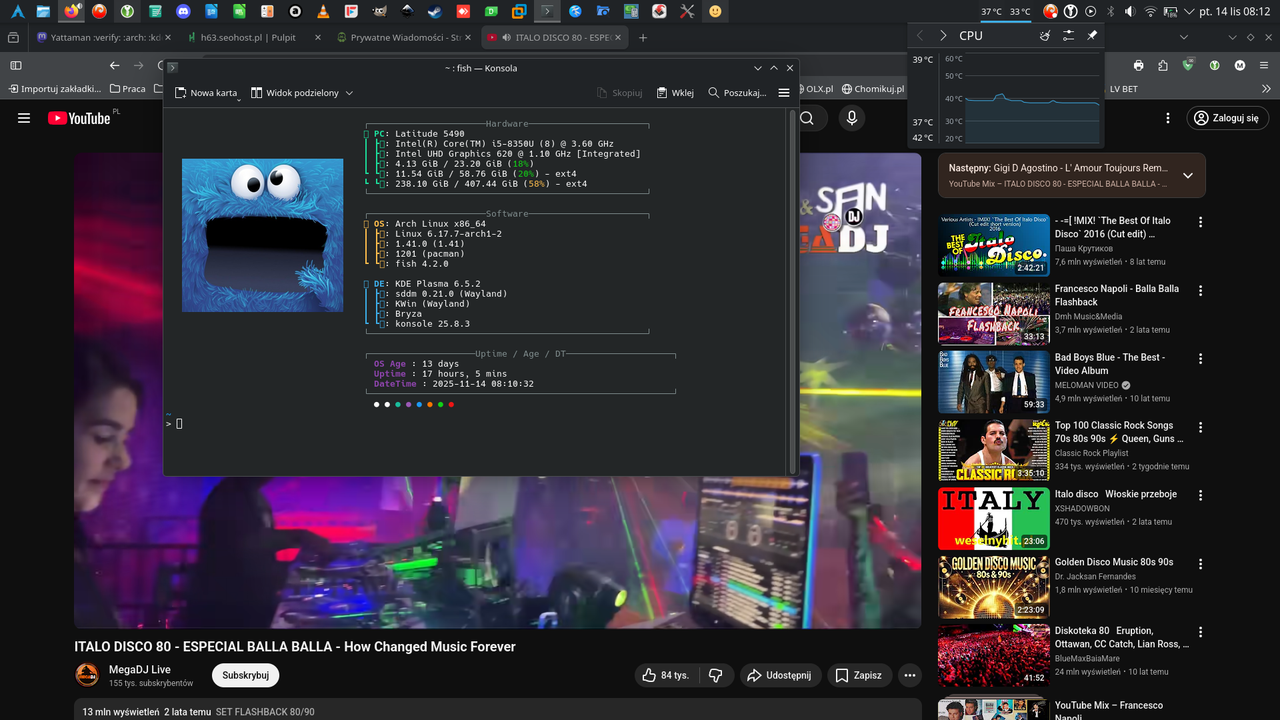Click the Subskrybuj button
This screenshot has width=1280, height=720.
(x=245, y=675)
